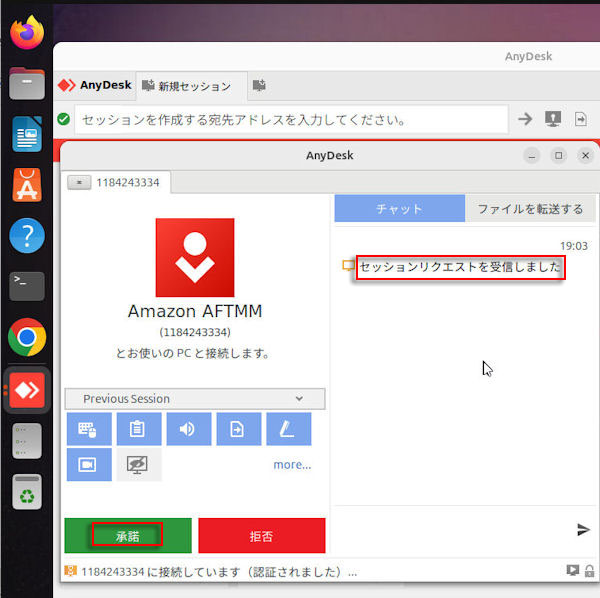Toggle the whiteboard drawing permission
600x598 pixels.
(289, 429)
